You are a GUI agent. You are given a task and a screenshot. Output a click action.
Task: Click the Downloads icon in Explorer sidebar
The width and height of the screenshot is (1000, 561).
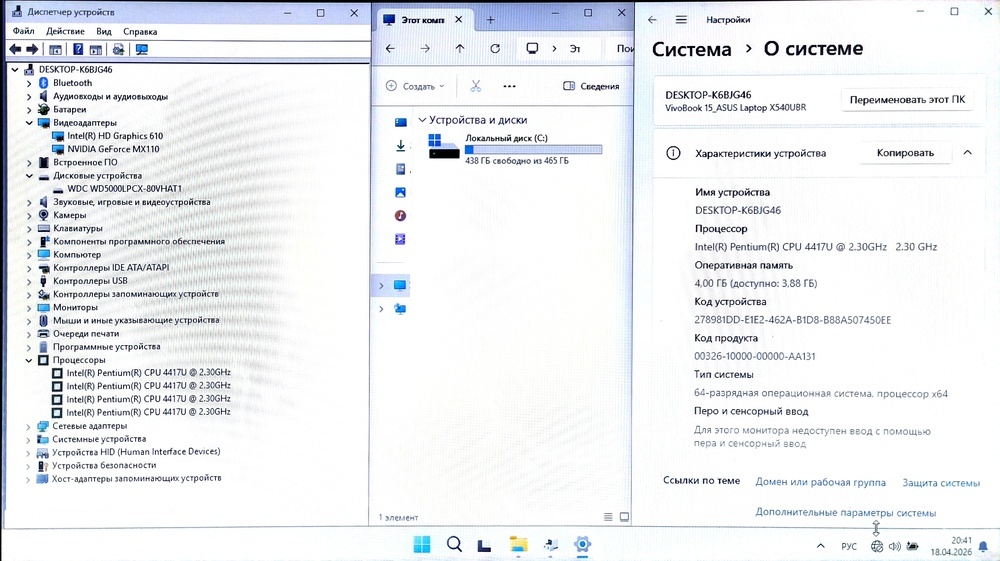click(401, 146)
